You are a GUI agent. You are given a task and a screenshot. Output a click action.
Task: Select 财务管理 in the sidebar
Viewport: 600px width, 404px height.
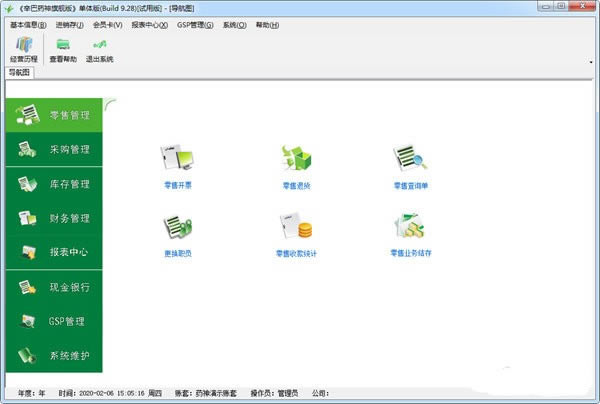54,218
